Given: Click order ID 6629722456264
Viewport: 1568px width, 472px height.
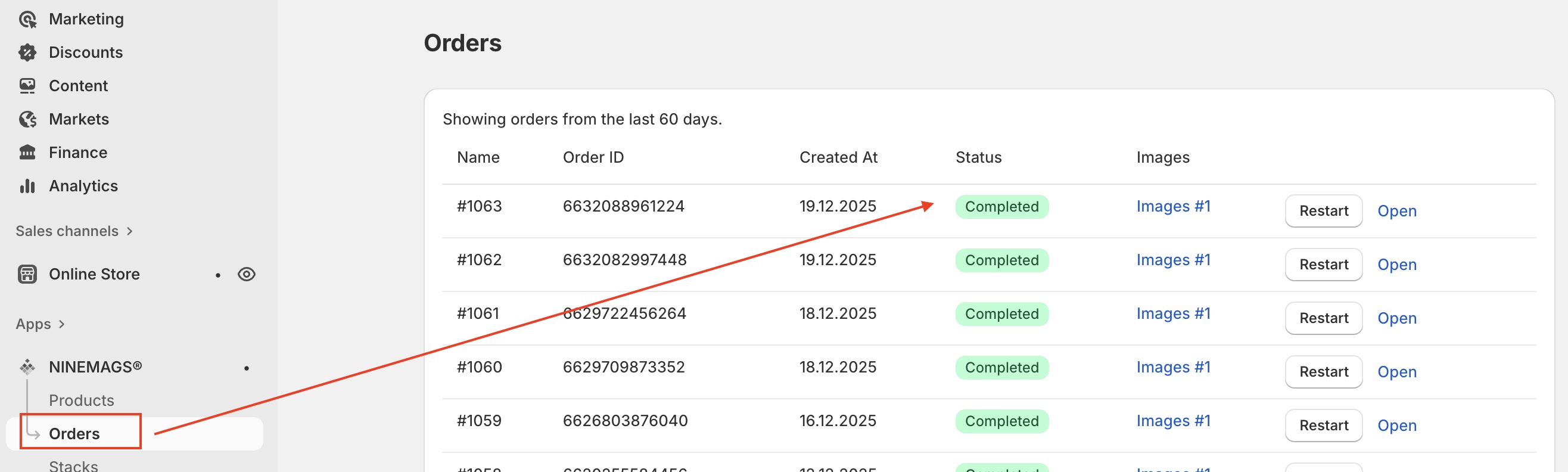Looking at the screenshot, I should [624, 313].
